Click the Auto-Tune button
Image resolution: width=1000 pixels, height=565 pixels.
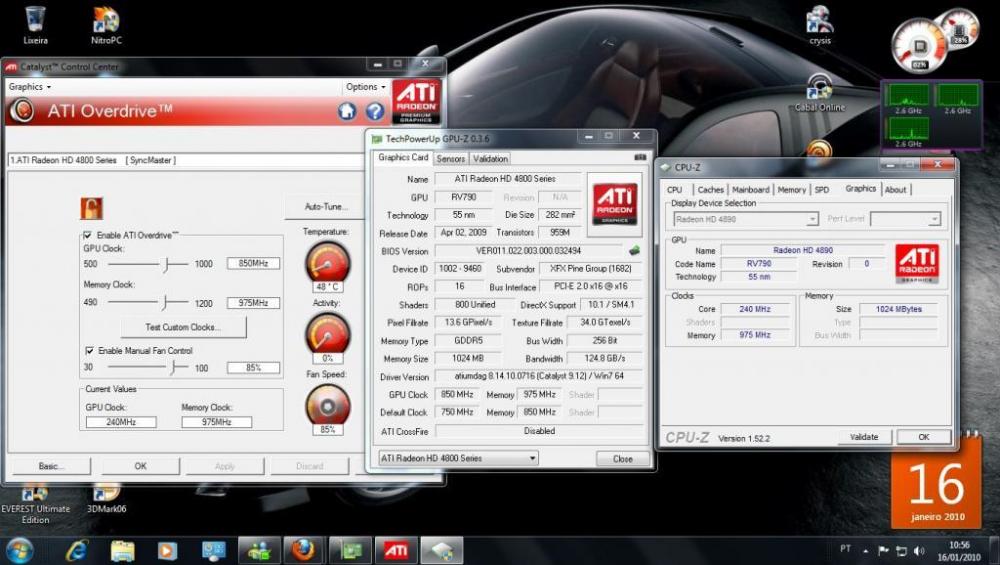coord(325,207)
